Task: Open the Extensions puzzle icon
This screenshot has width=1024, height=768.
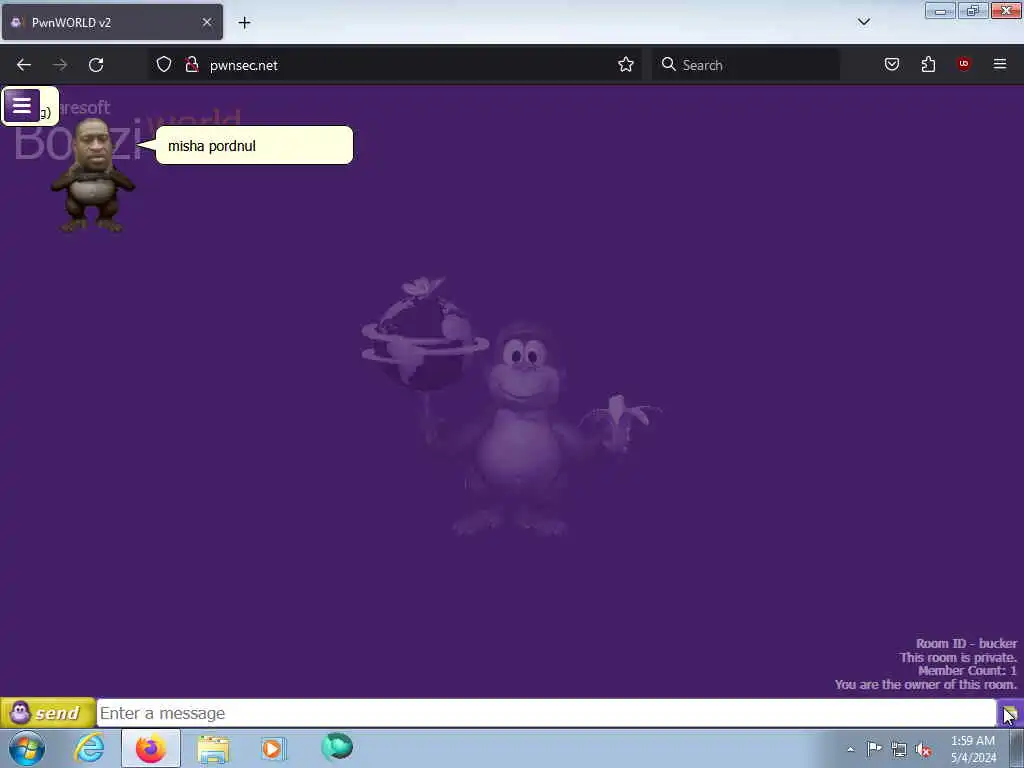Action: pos(928,64)
